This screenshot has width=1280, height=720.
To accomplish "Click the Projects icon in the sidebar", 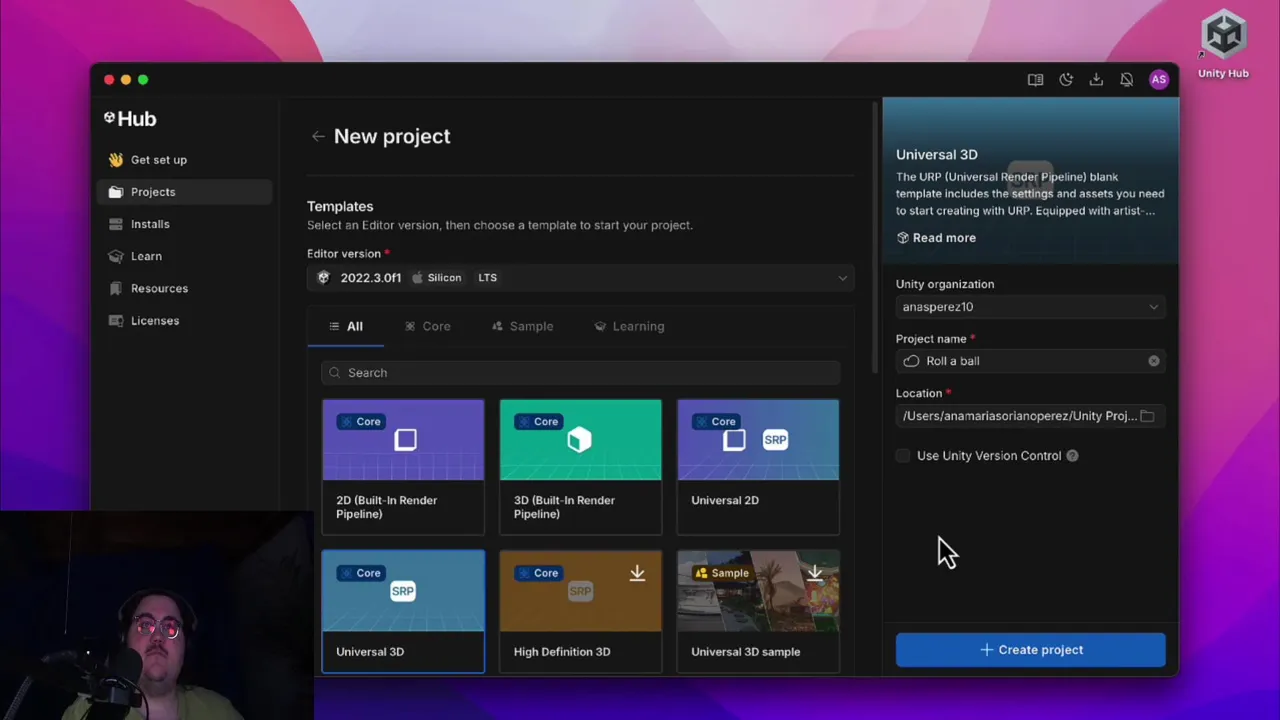I will [x=116, y=192].
